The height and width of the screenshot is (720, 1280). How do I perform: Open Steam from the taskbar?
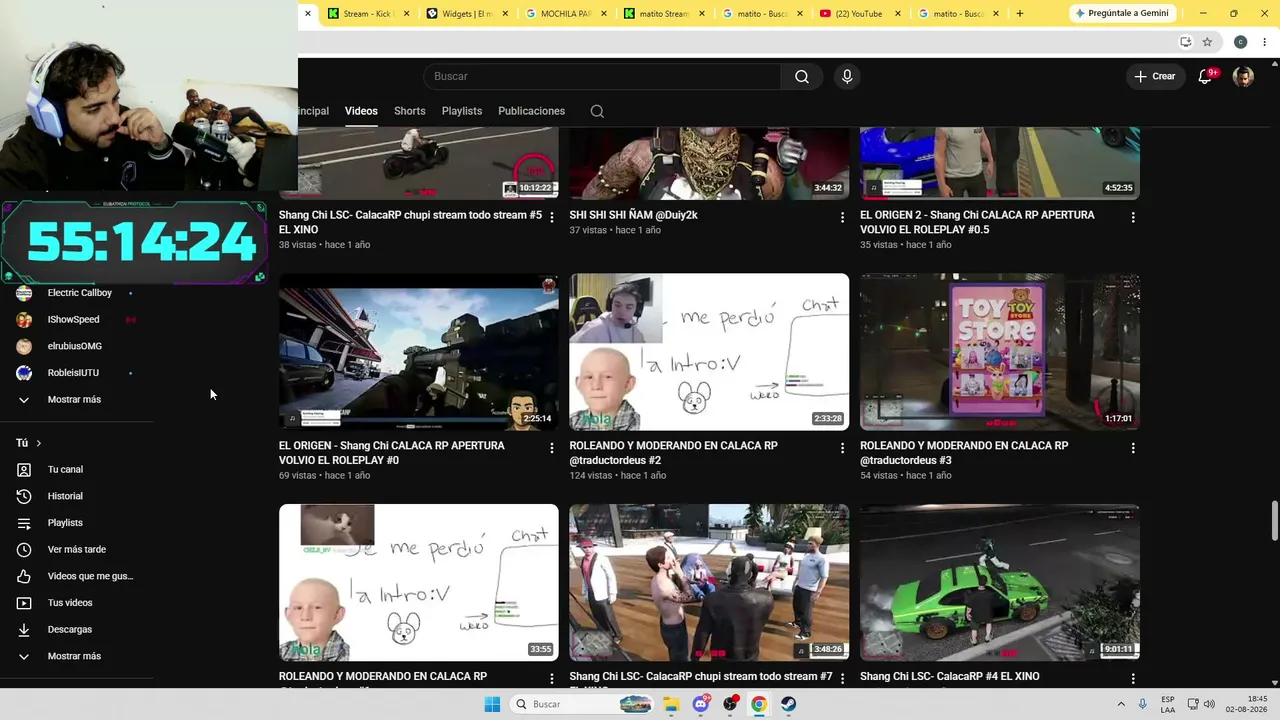pyautogui.click(x=789, y=704)
